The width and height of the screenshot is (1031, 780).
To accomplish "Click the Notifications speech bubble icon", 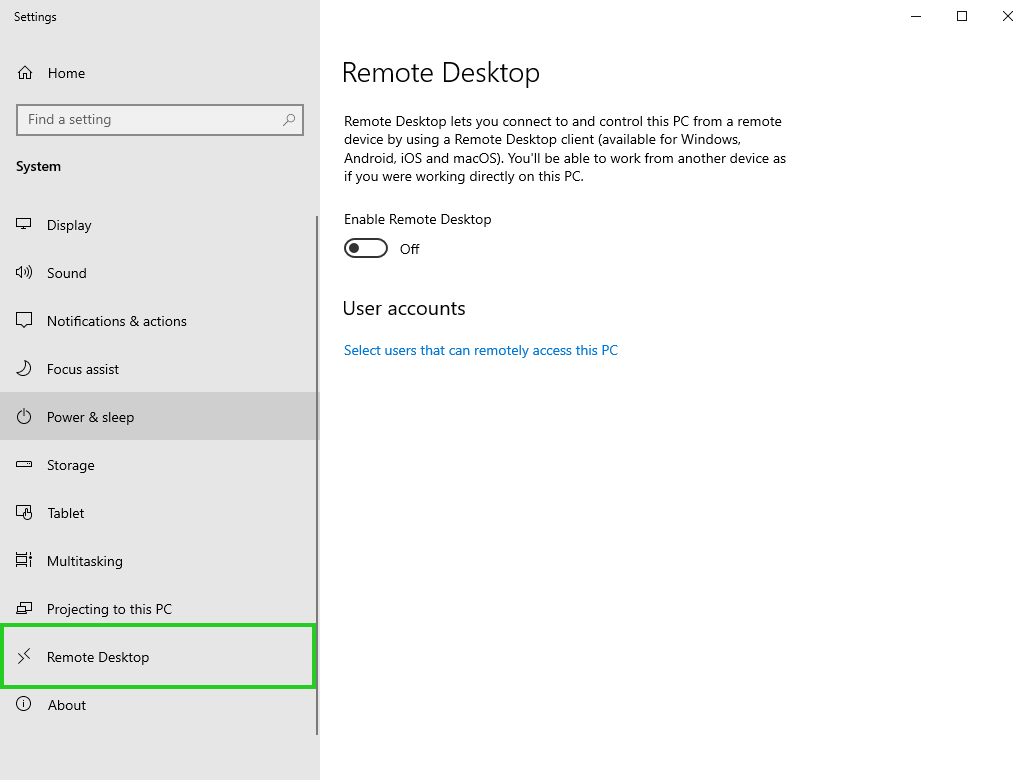I will [24, 320].
